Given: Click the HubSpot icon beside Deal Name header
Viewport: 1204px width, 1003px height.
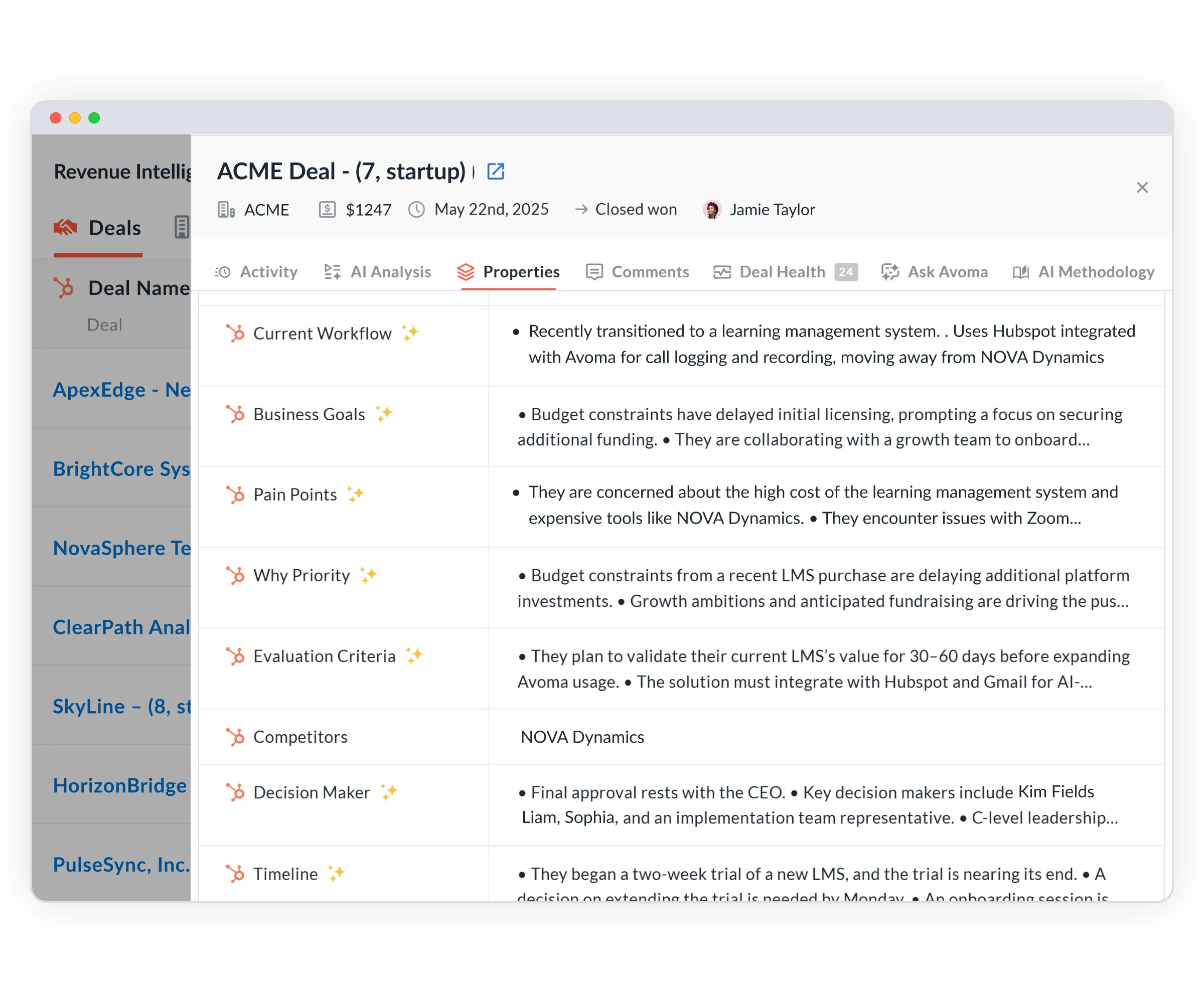Looking at the screenshot, I should click(x=64, y=288).
